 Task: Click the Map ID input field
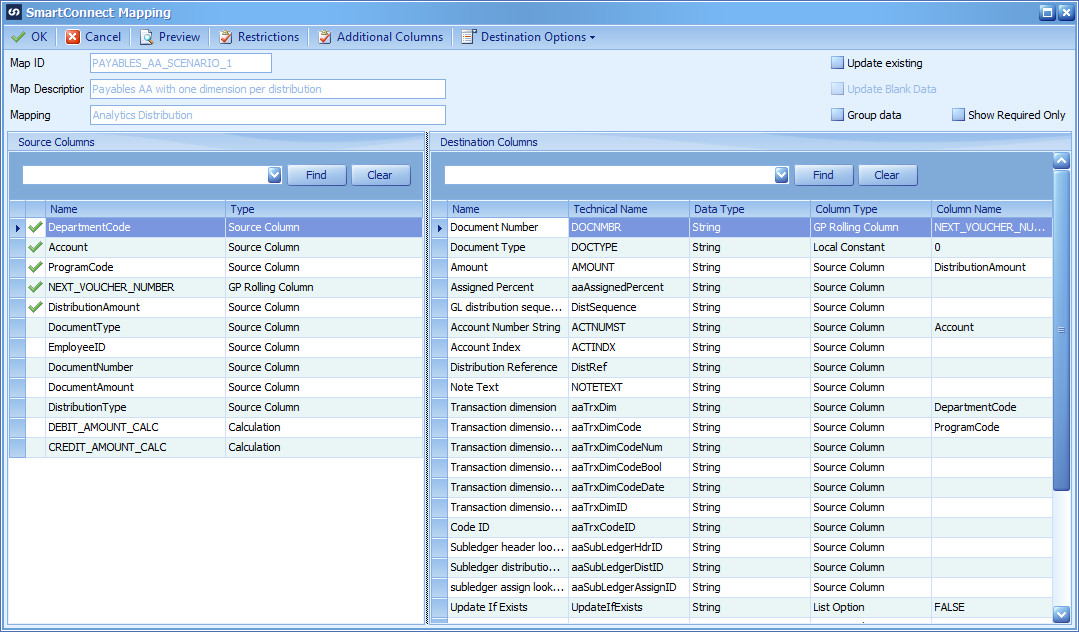coord(181,63)
